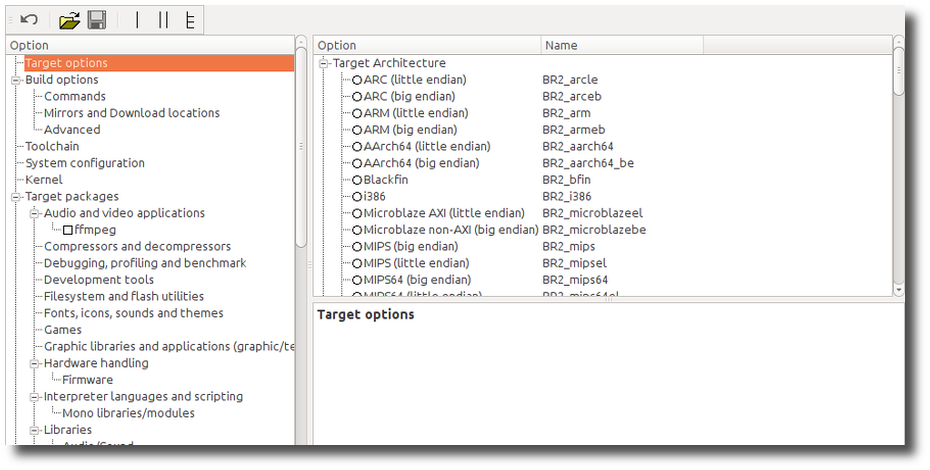Collapse the Target packages tree node
Viewport: 930px width, 470px height.
click(16, 197)
